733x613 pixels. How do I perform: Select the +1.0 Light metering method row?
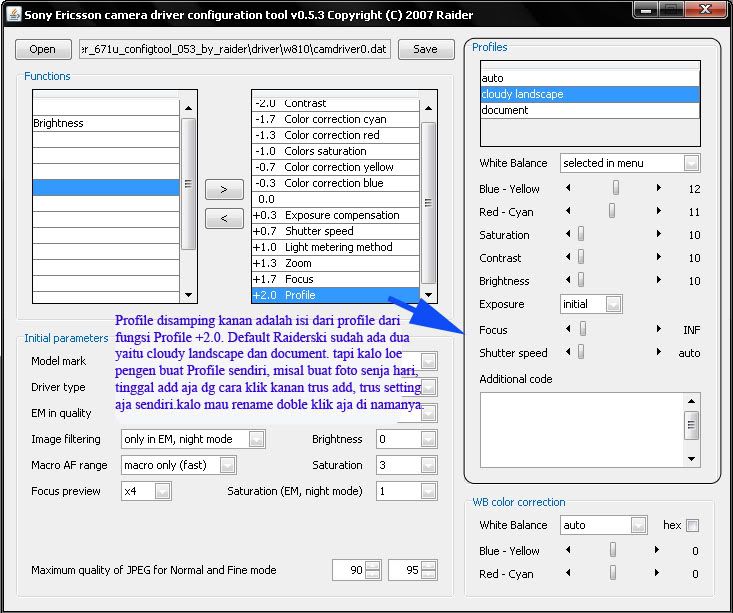tap(336, 247)
